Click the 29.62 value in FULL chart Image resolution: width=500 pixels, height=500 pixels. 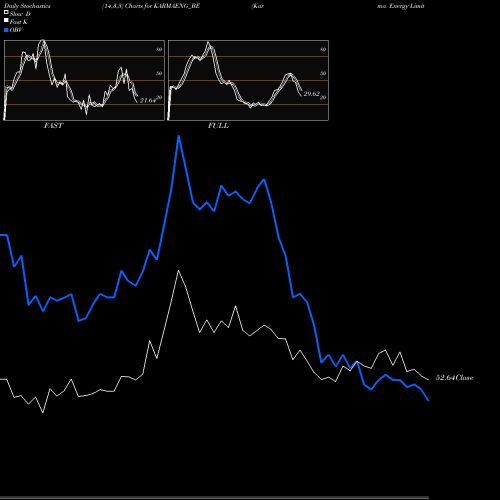pyautogui.click(x=312, y=94)
